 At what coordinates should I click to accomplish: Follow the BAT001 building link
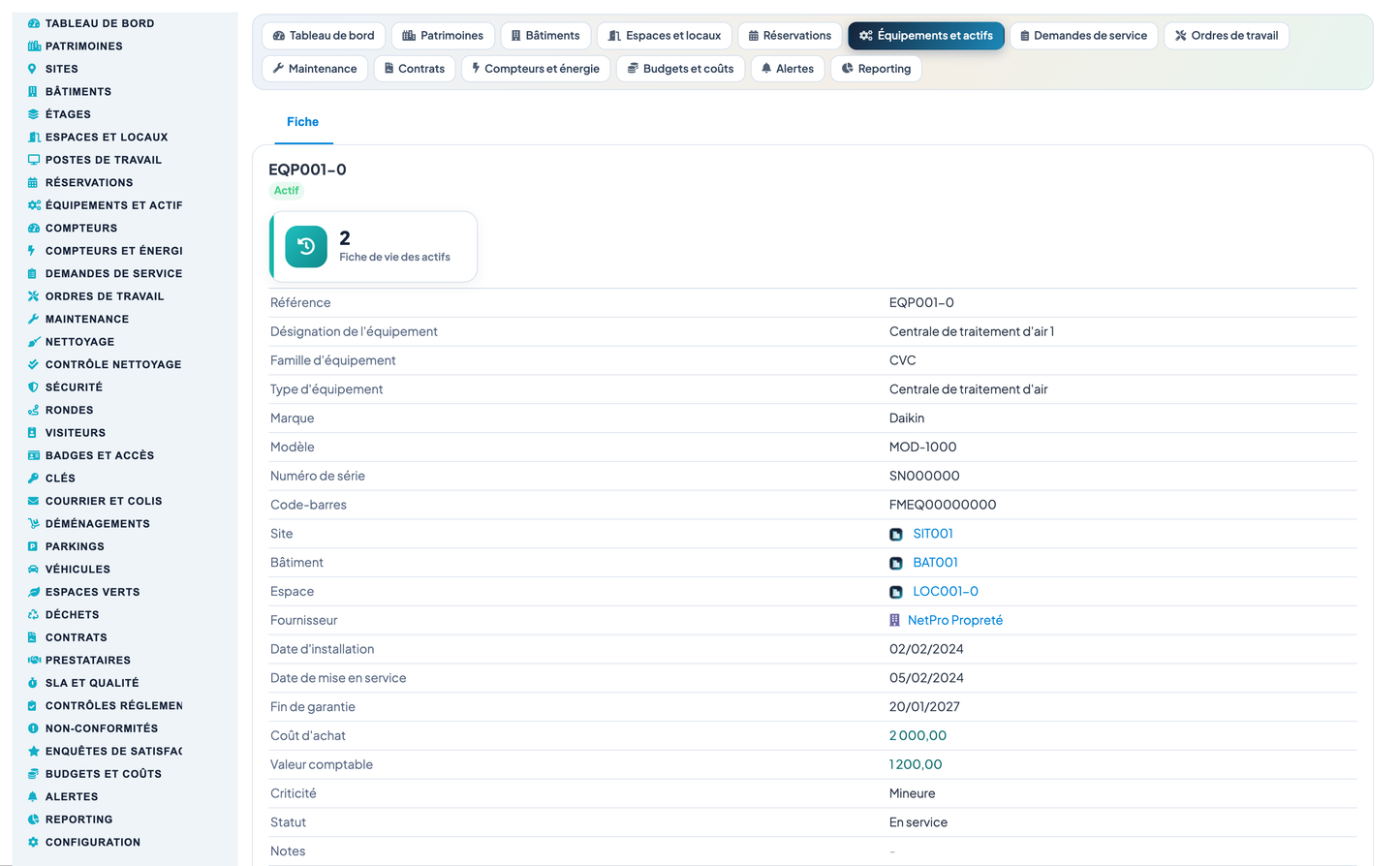tap(935, 563)
